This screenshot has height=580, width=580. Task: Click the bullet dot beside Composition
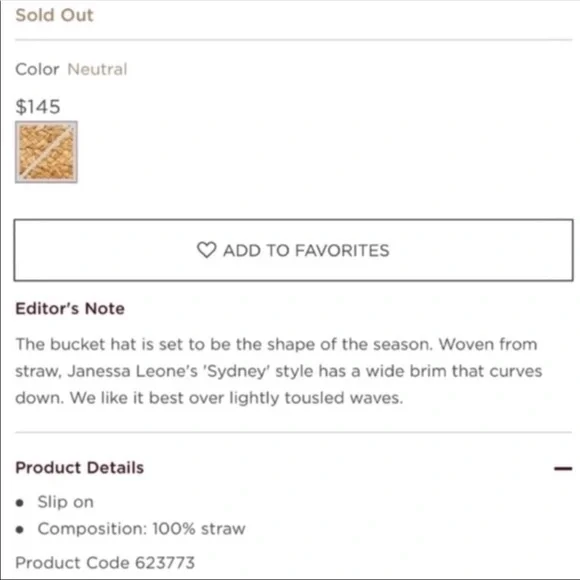(x=20, y=530)
